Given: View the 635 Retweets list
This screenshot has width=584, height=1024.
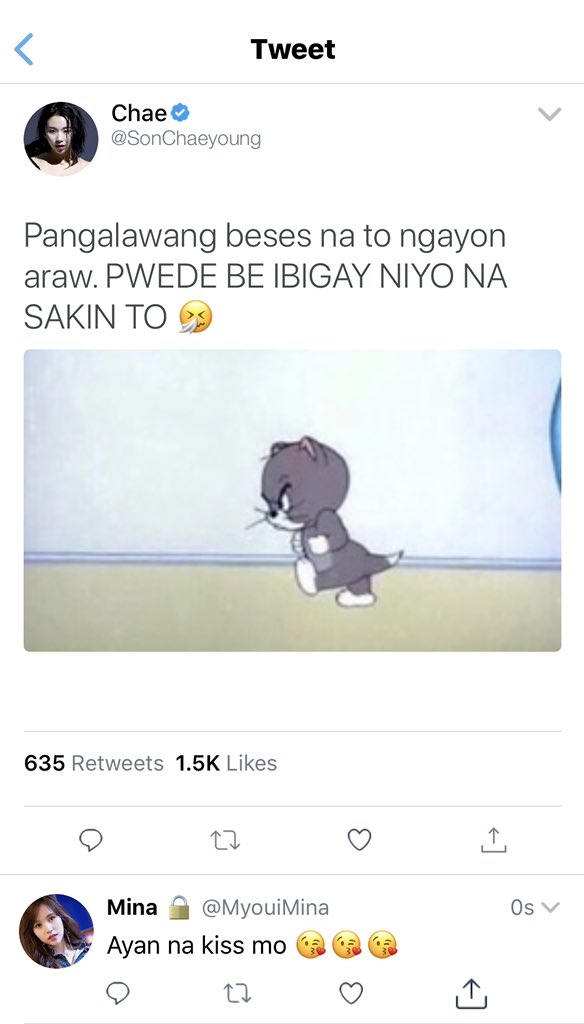Looking at the screenshot, I should pos(93,763).
